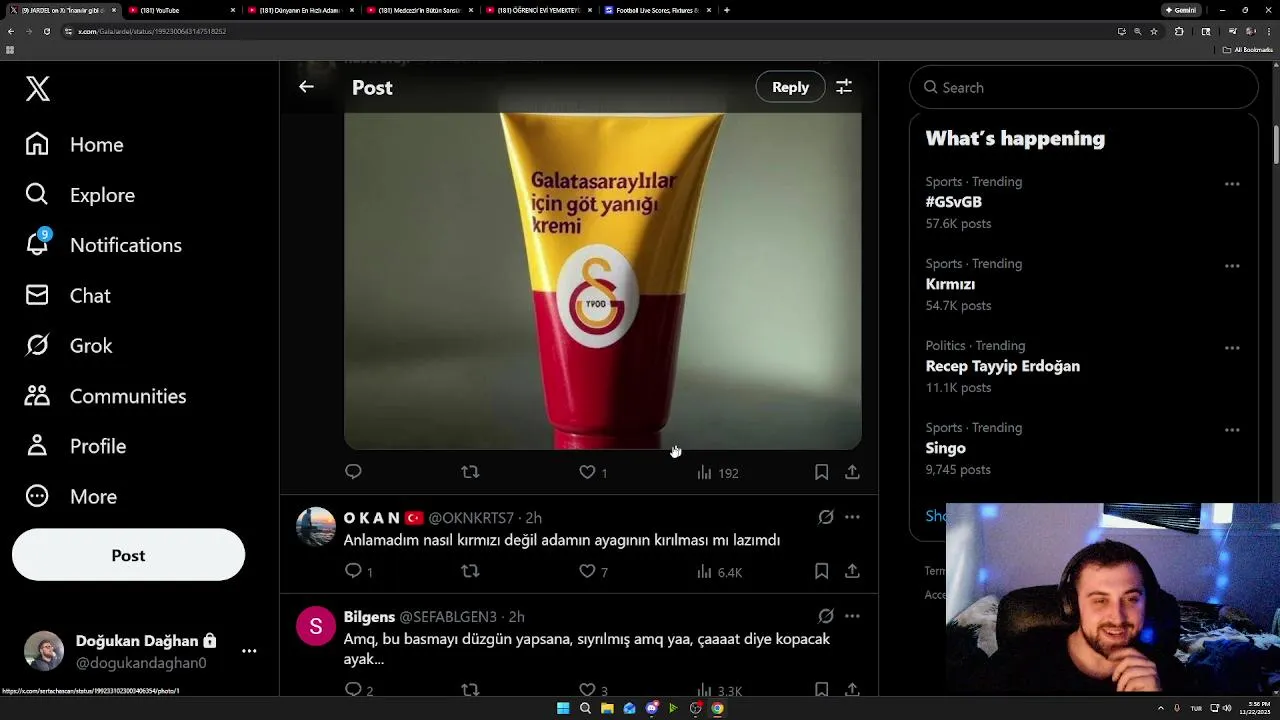Open @OKNKRTS7 profile link

[x=471, y=518]
